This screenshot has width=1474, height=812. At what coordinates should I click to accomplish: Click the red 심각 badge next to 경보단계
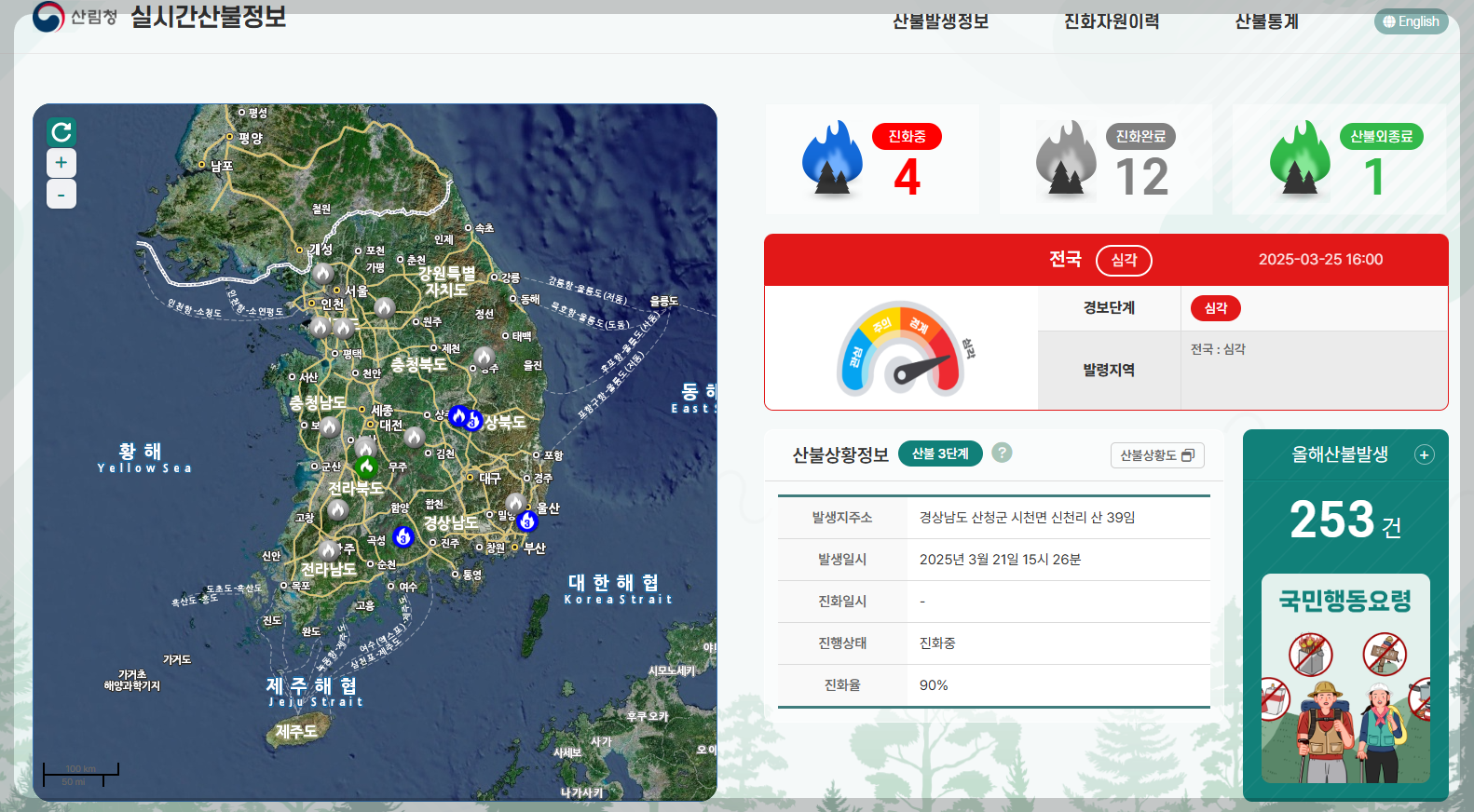(1216, 308)
